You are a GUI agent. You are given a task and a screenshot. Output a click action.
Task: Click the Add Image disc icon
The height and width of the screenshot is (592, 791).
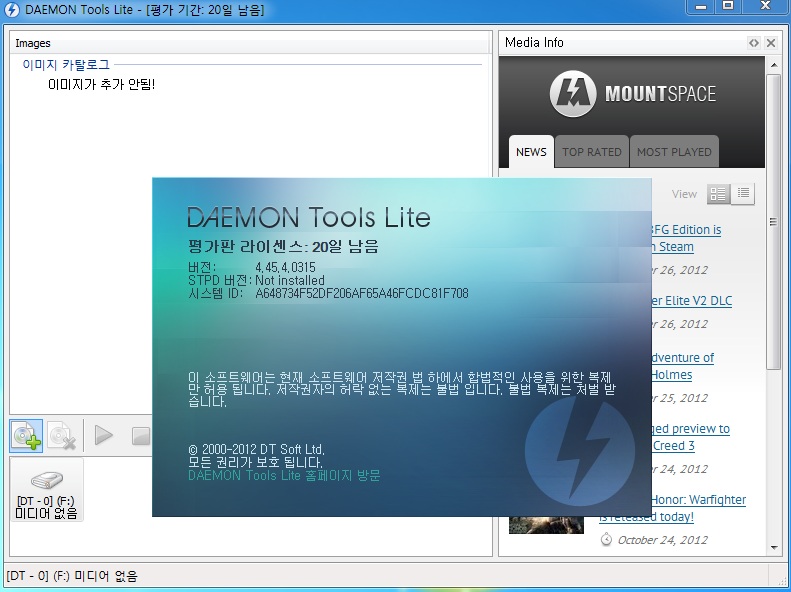26,435
